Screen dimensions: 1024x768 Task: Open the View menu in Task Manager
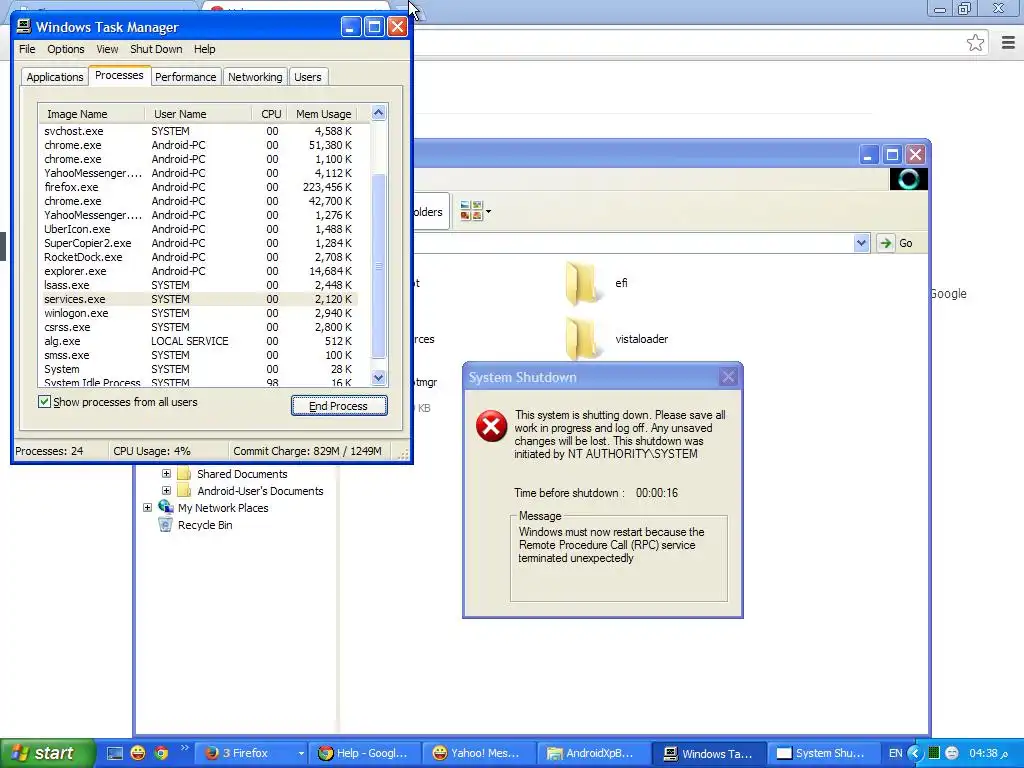pos(107,49)
